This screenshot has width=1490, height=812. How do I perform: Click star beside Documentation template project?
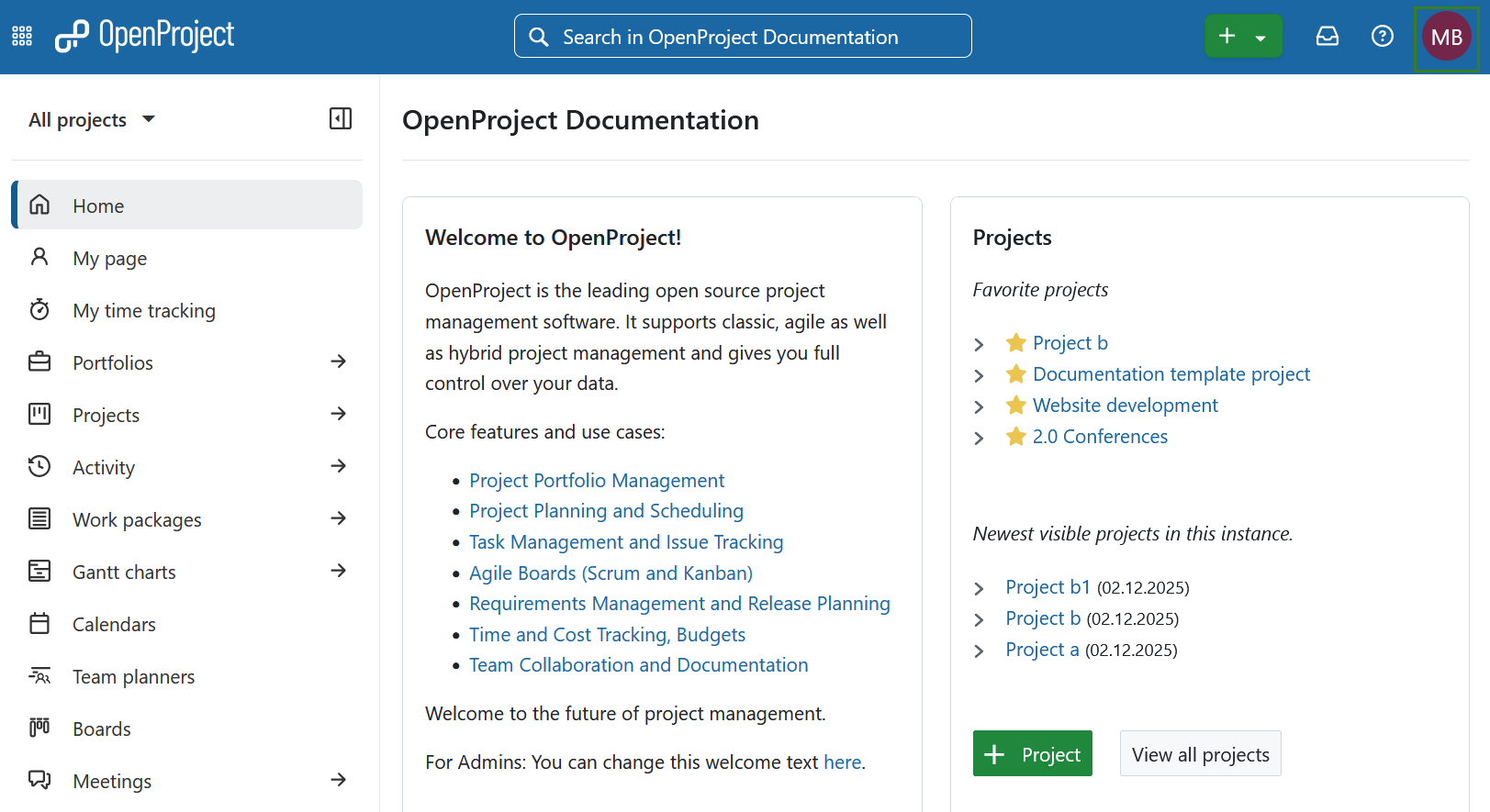coord(1015,373)
